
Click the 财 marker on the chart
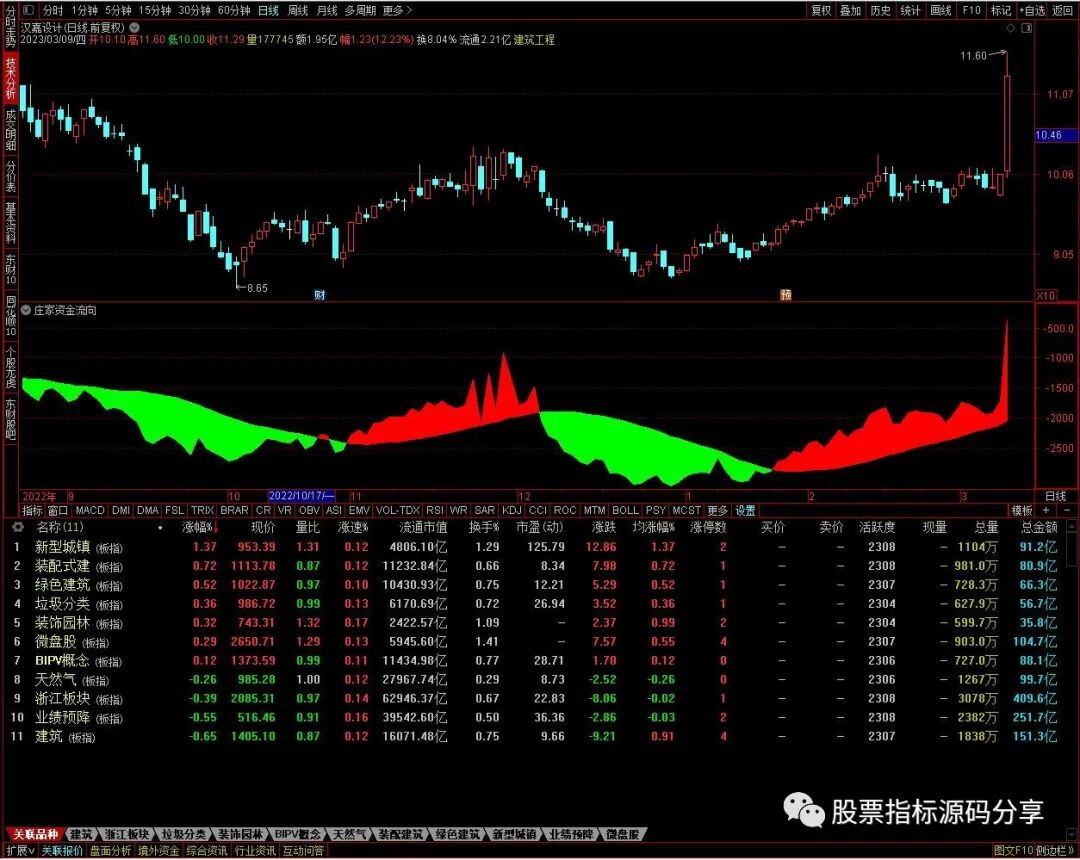(x=320, y=295)
